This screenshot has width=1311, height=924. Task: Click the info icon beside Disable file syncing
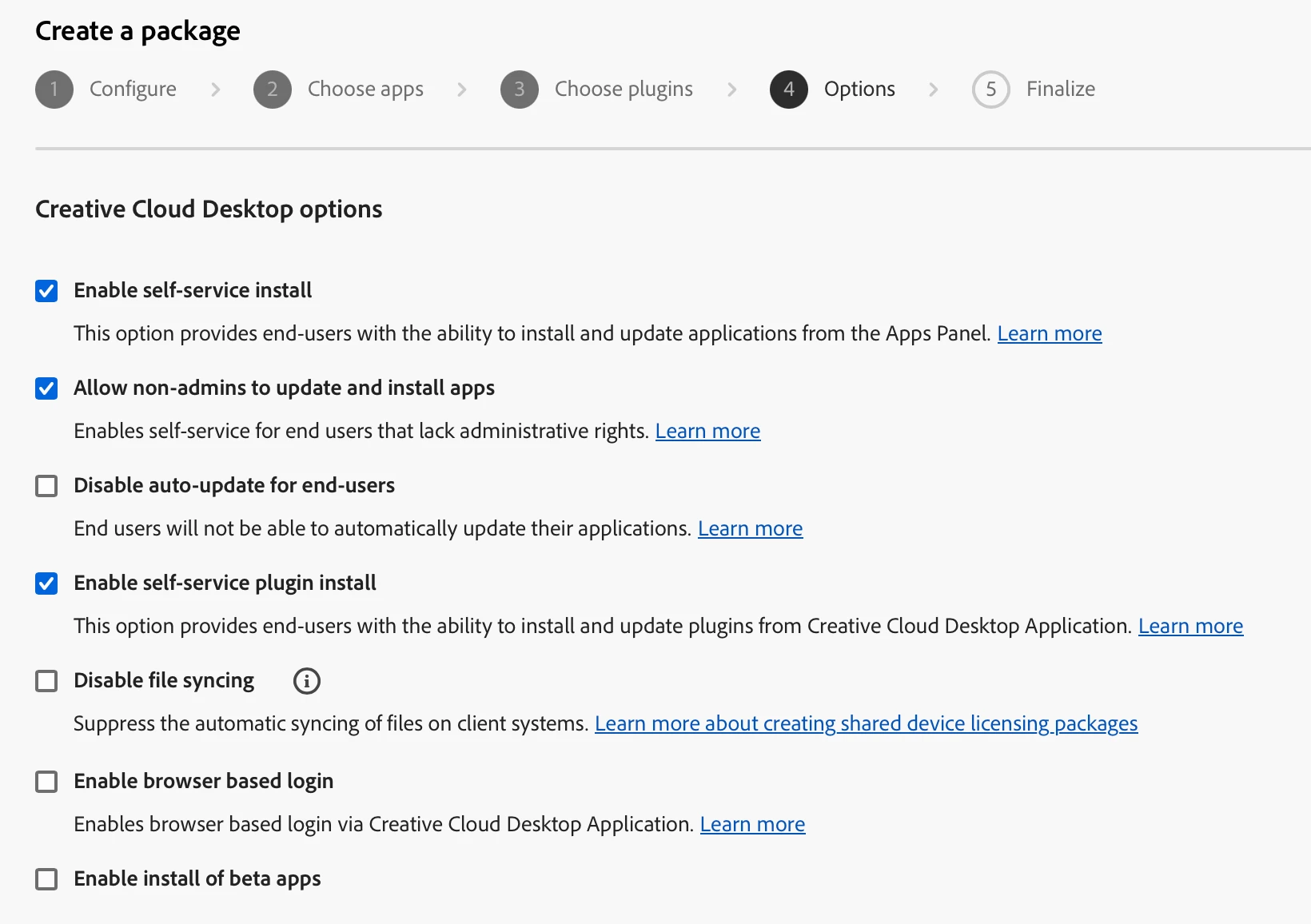click(307, 681)
